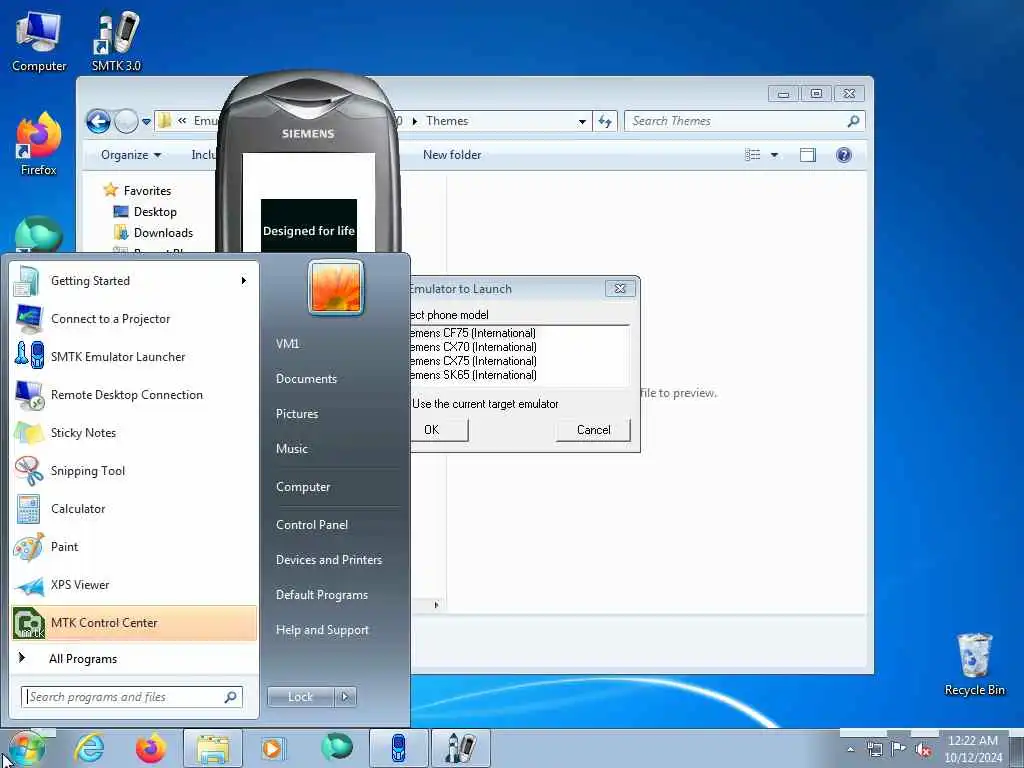The image size is (1024, 768).
Task: Show hidden tray icons
Action: tap(850, 750)
